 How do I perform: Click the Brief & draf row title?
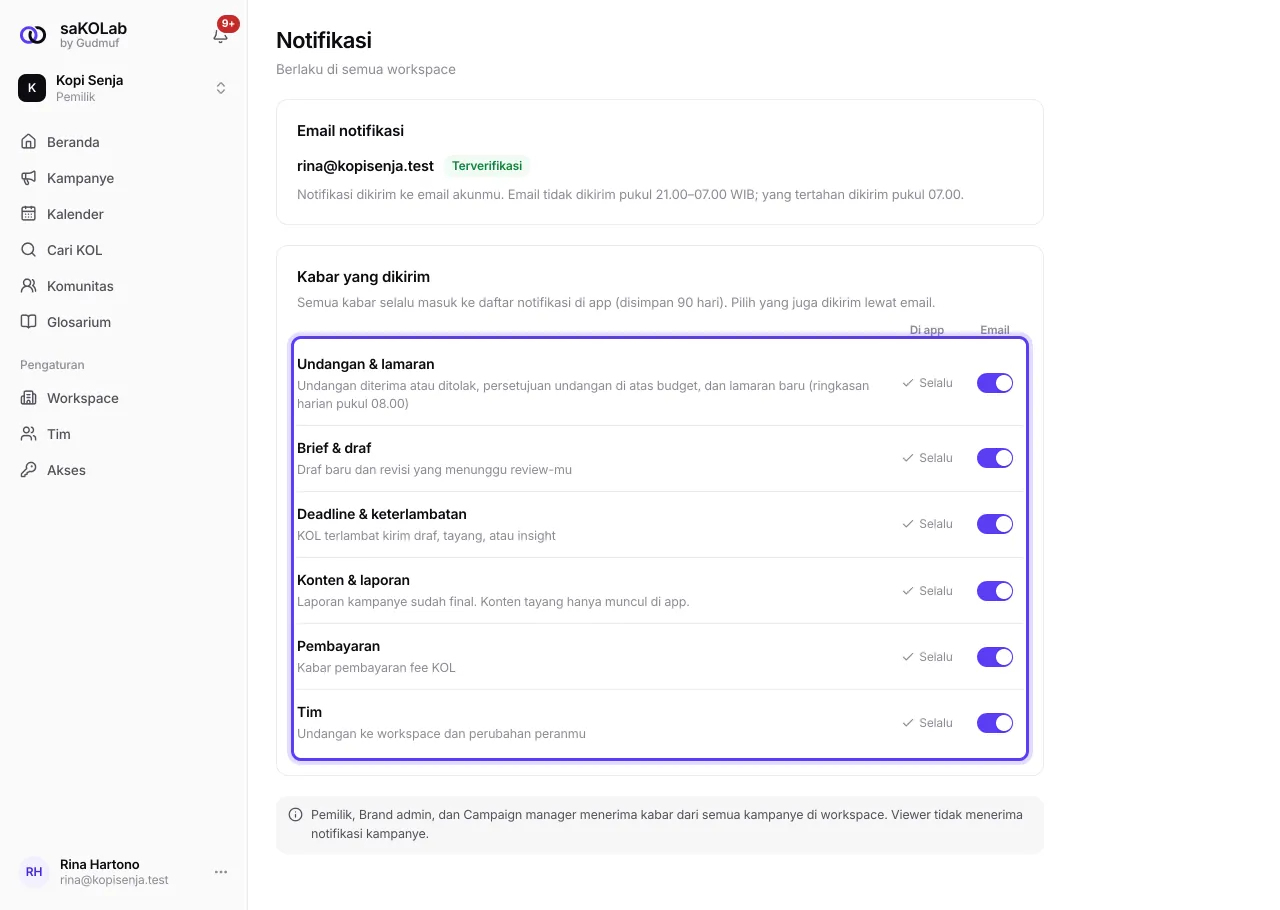coord(334,448)
